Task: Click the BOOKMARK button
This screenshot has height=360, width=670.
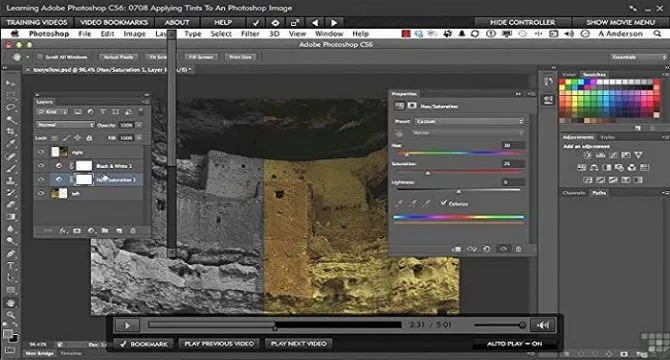Action: 144,344
